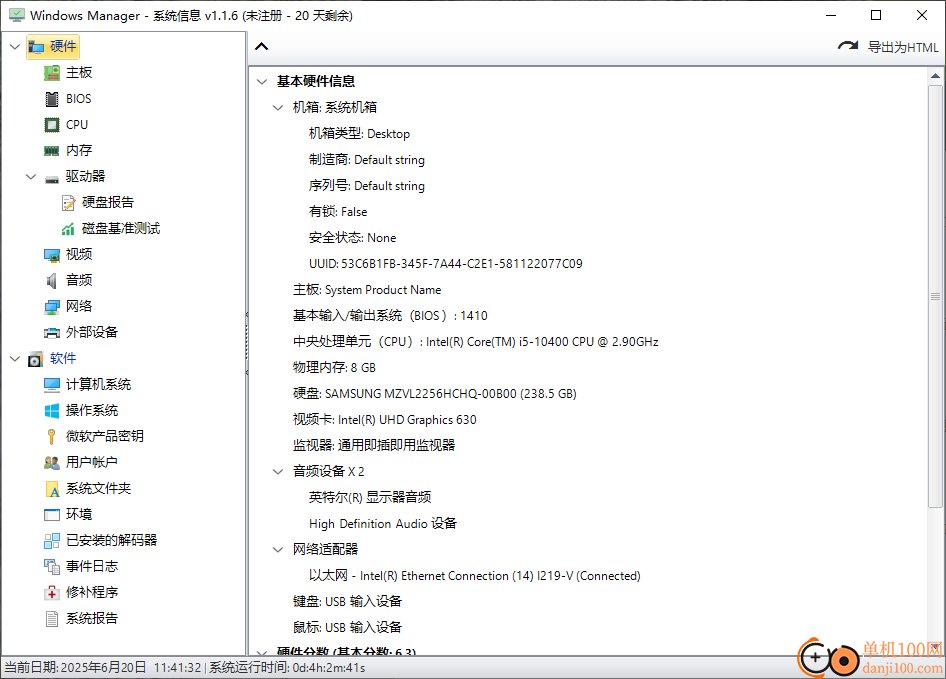Select the 机箱类型: Desktop line
Screen dimensions: 946x679
coord(359,134)
